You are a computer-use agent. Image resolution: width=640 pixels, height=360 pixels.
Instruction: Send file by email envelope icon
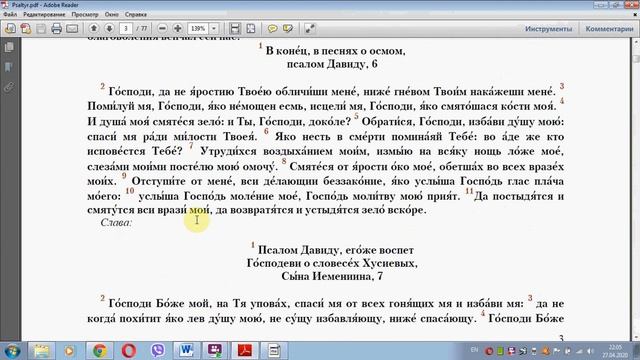72,29
